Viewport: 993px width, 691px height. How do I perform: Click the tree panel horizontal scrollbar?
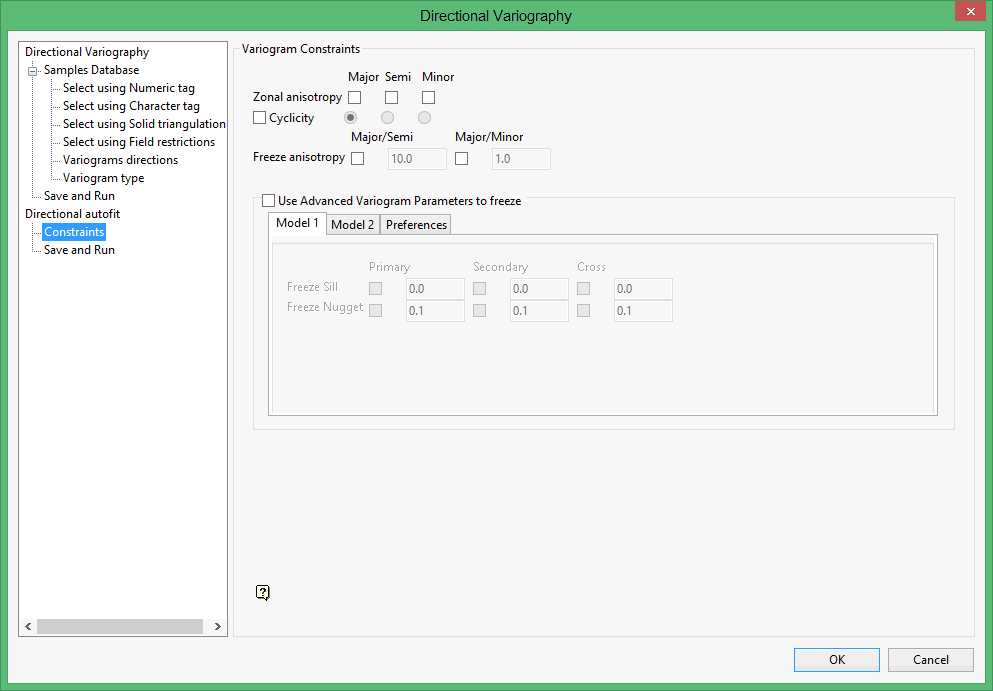pyautogui.click(x=118, y=626)
